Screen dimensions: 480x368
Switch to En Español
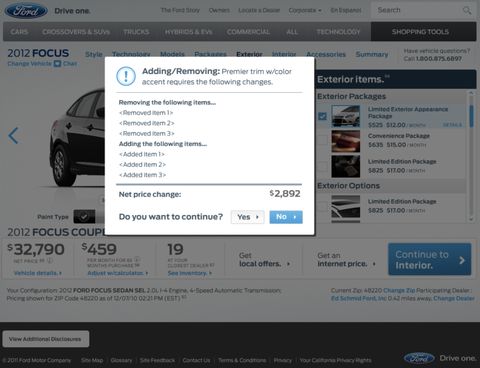(346, 10)
